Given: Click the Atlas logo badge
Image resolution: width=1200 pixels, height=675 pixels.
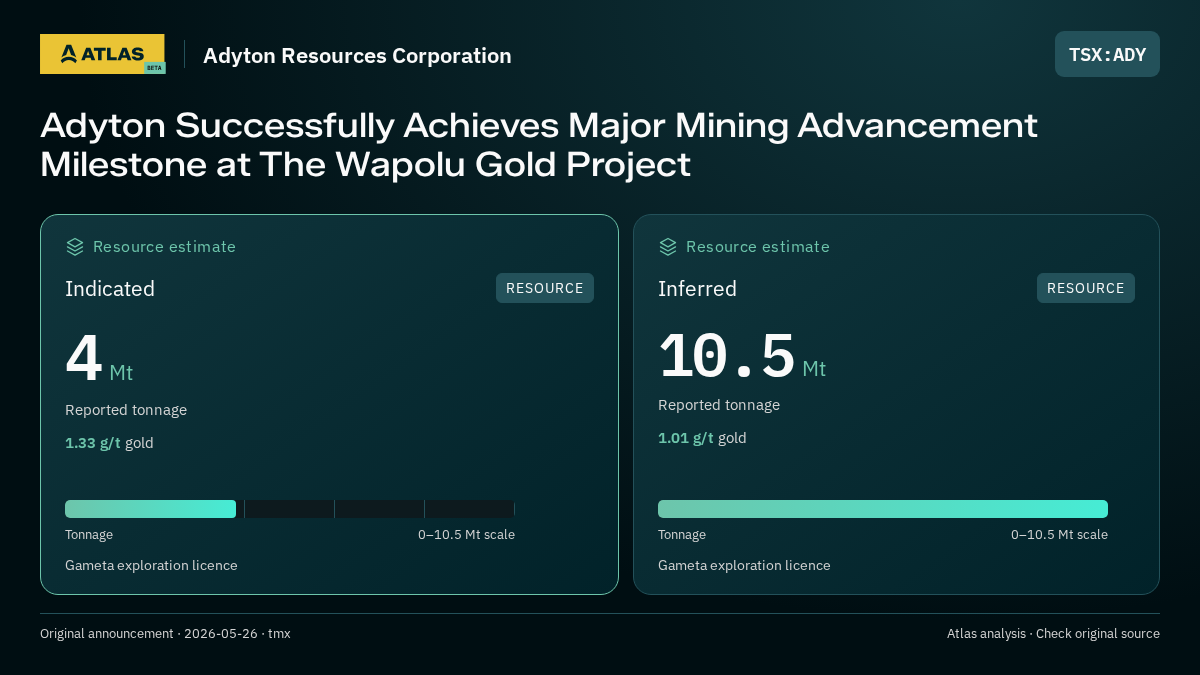Looking at the screenshot, I should (x=102, y=54).
